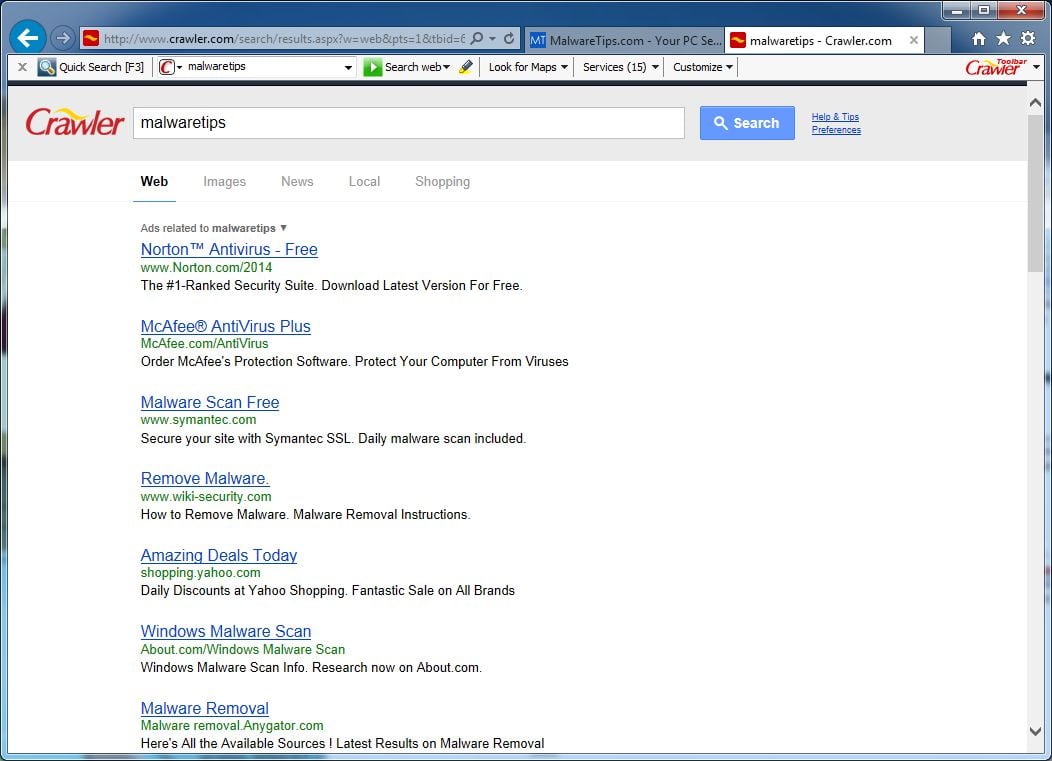Close the malwaretips - Crawler.com tab
This screenshot has width=1052, height=761.
[913, 40]
